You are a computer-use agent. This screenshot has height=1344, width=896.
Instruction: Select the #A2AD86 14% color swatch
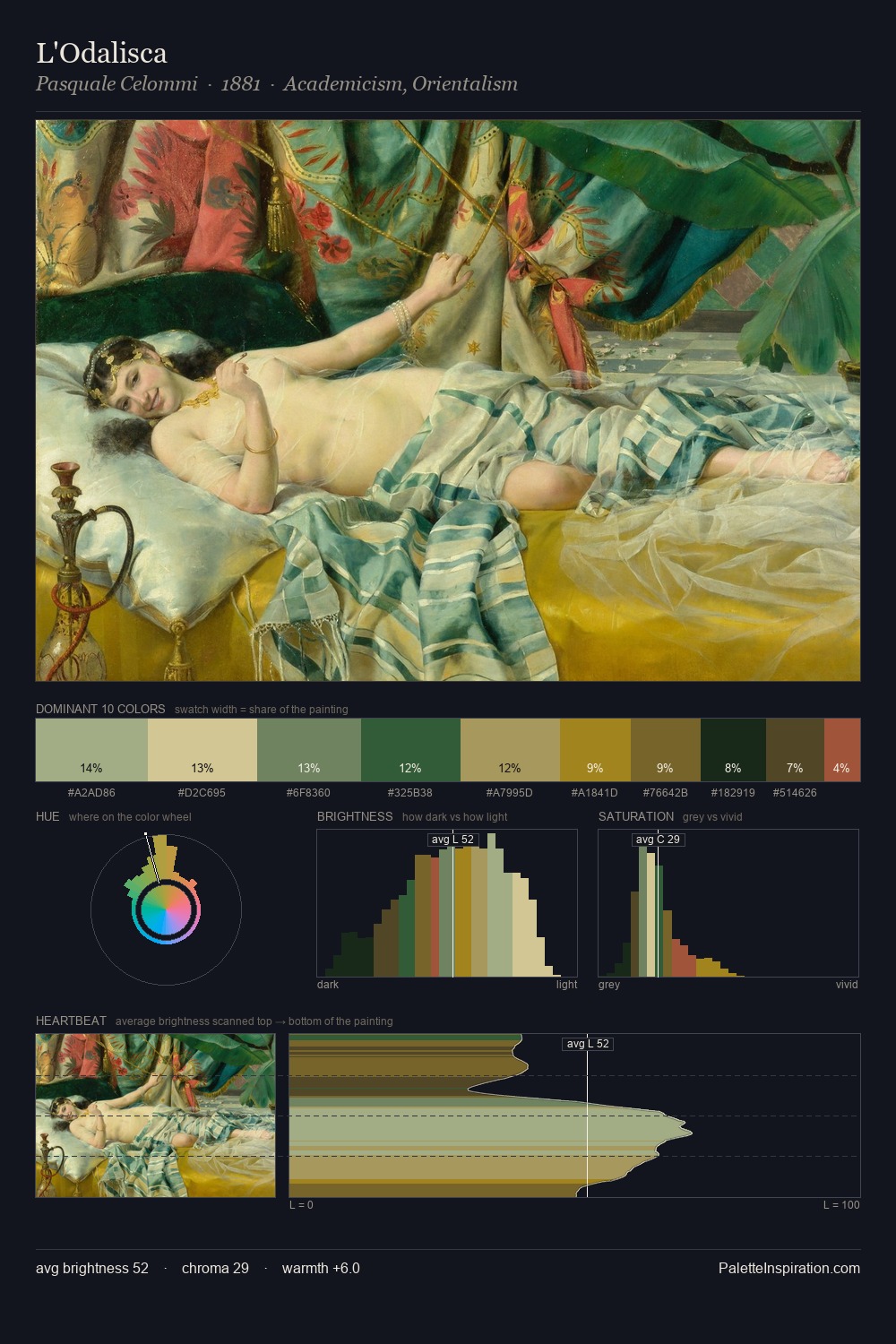(91, 750)
